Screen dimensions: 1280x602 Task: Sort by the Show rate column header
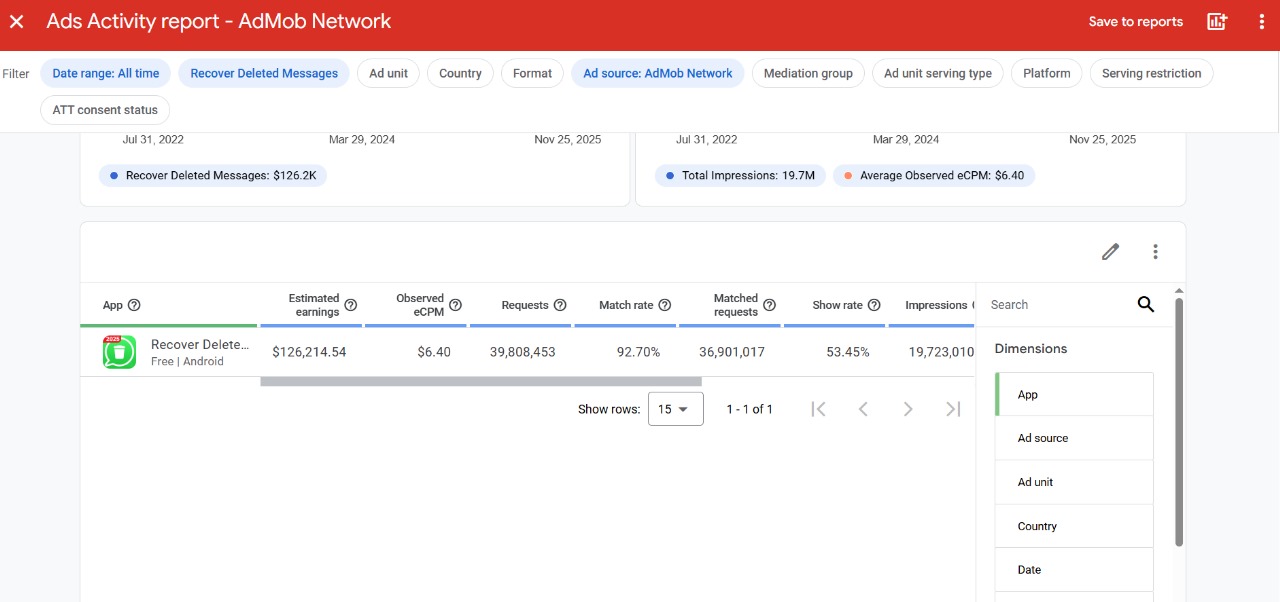click(x=837, y=305)
